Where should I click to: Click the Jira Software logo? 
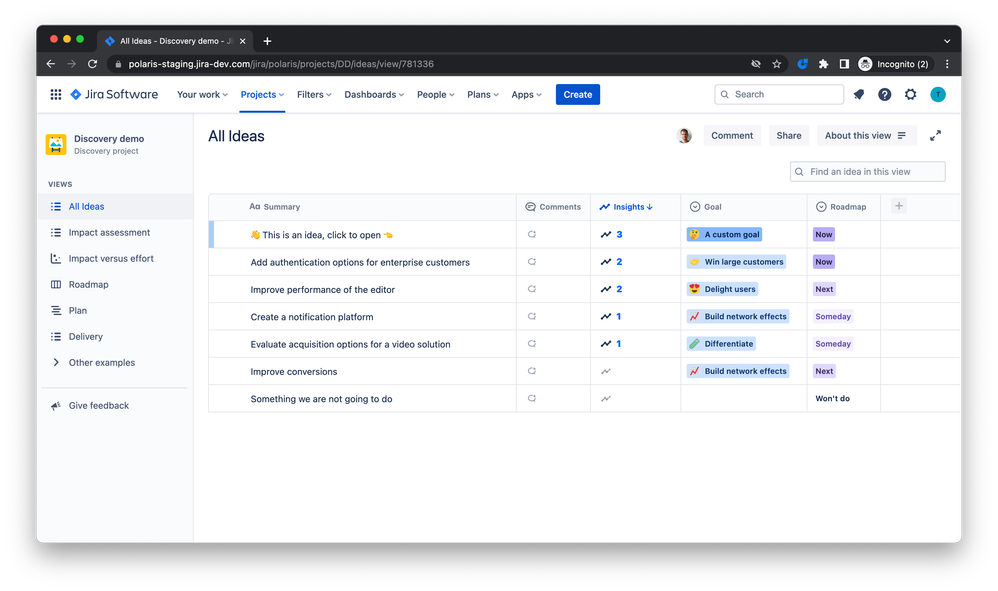(x=114, y=94)
